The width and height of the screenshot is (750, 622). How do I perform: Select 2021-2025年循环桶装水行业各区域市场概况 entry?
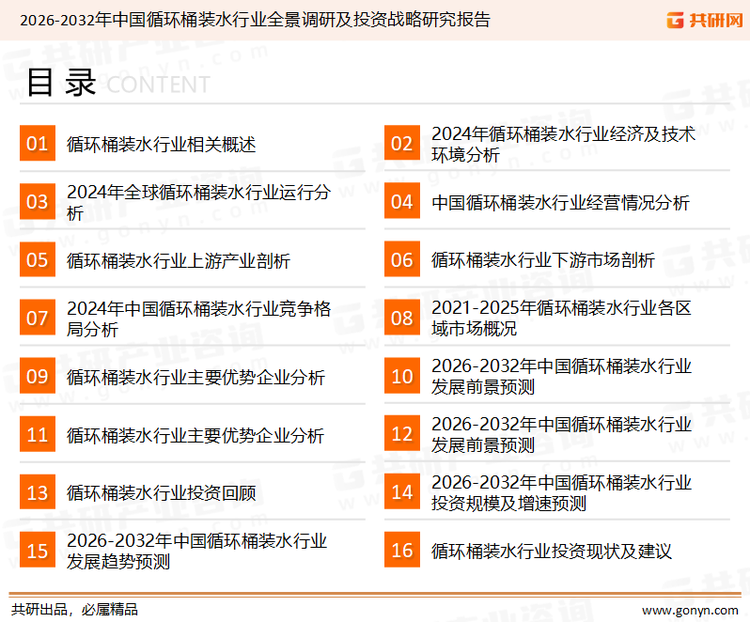(x=562, y=318)
